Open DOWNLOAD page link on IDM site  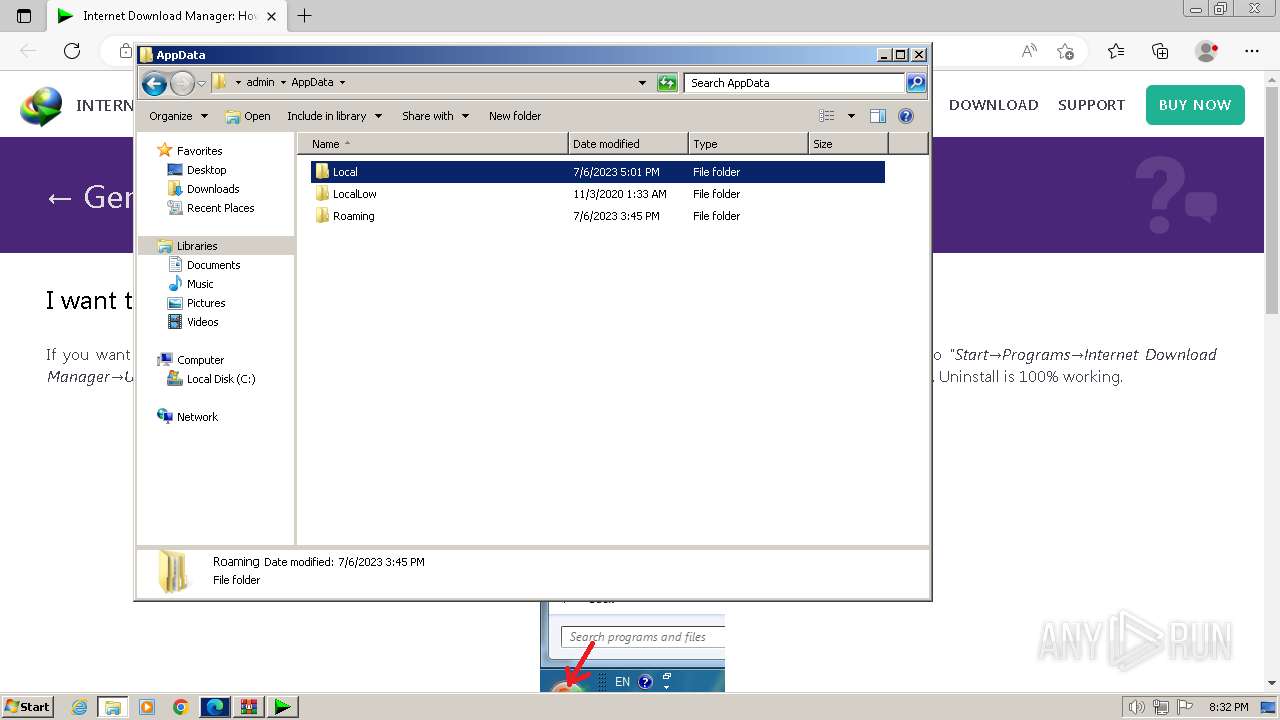[993, 105]
